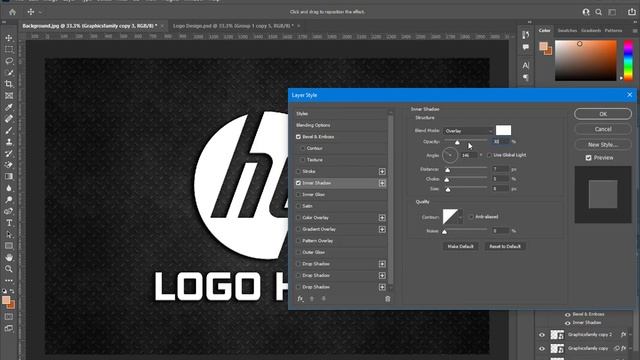Click the Distance value field
The image size is (640, 360).
pyautogui.click(x=500, y=169)
